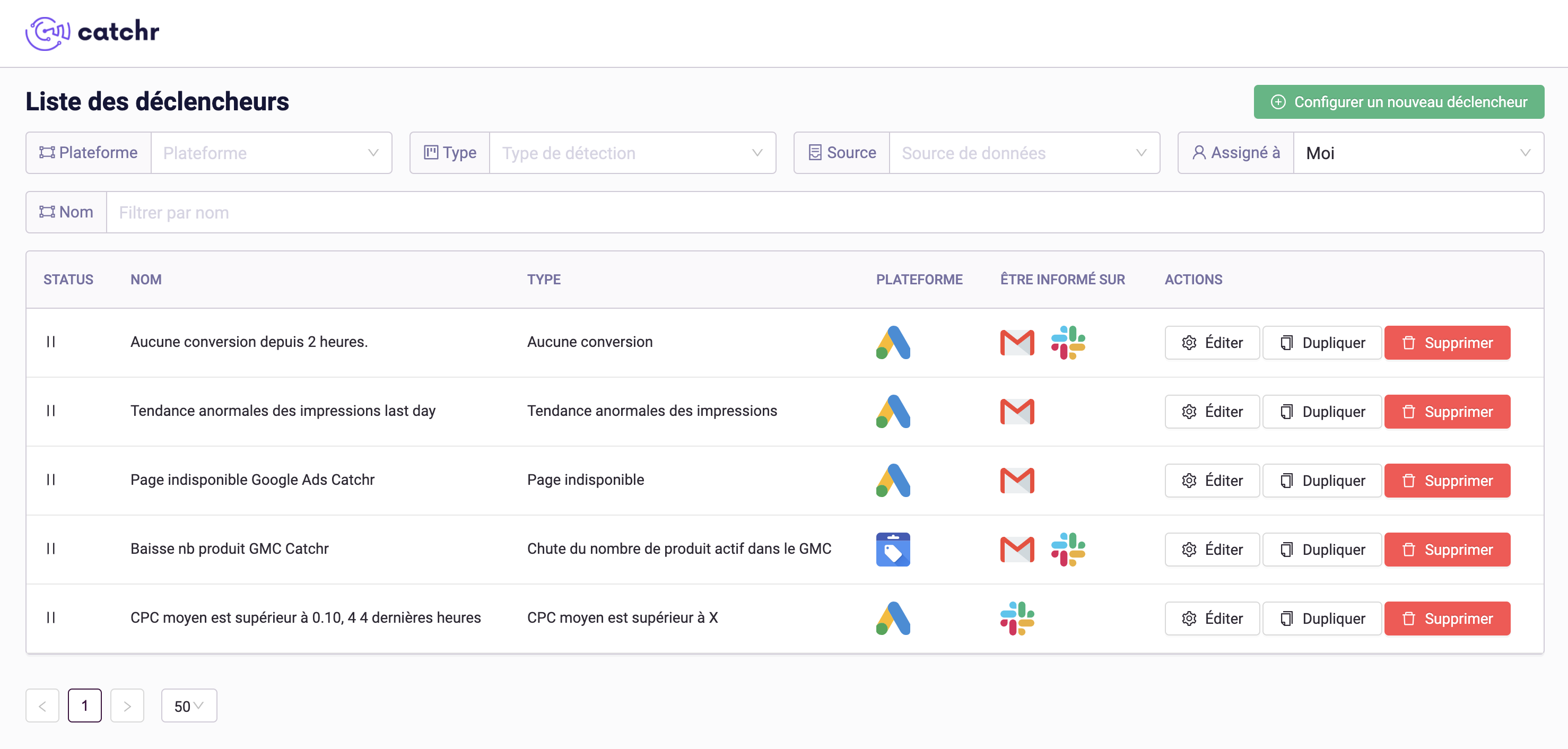The image size is (1568, 749).
Task: Click Merchant Center icon in Baisse nb produit row
Action: (893, 549)
